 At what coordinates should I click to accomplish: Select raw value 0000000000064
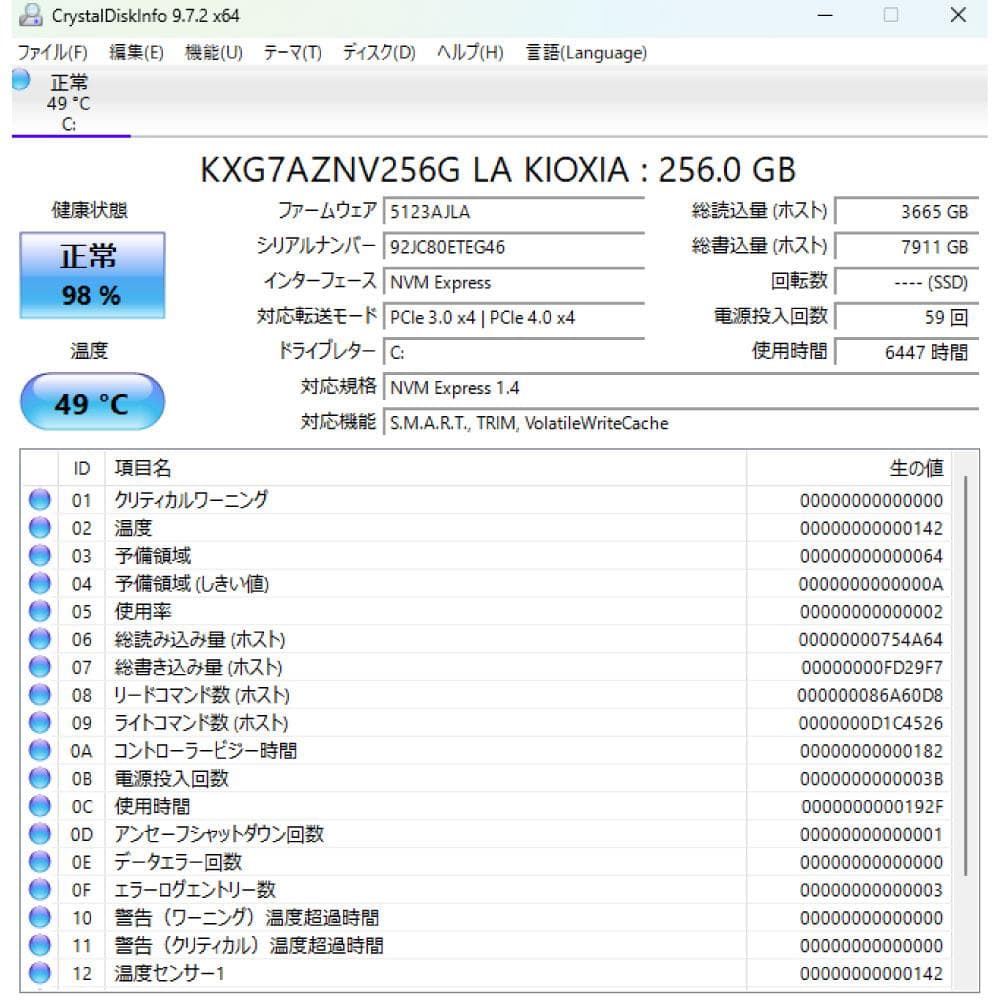click(x=871, y=556)
